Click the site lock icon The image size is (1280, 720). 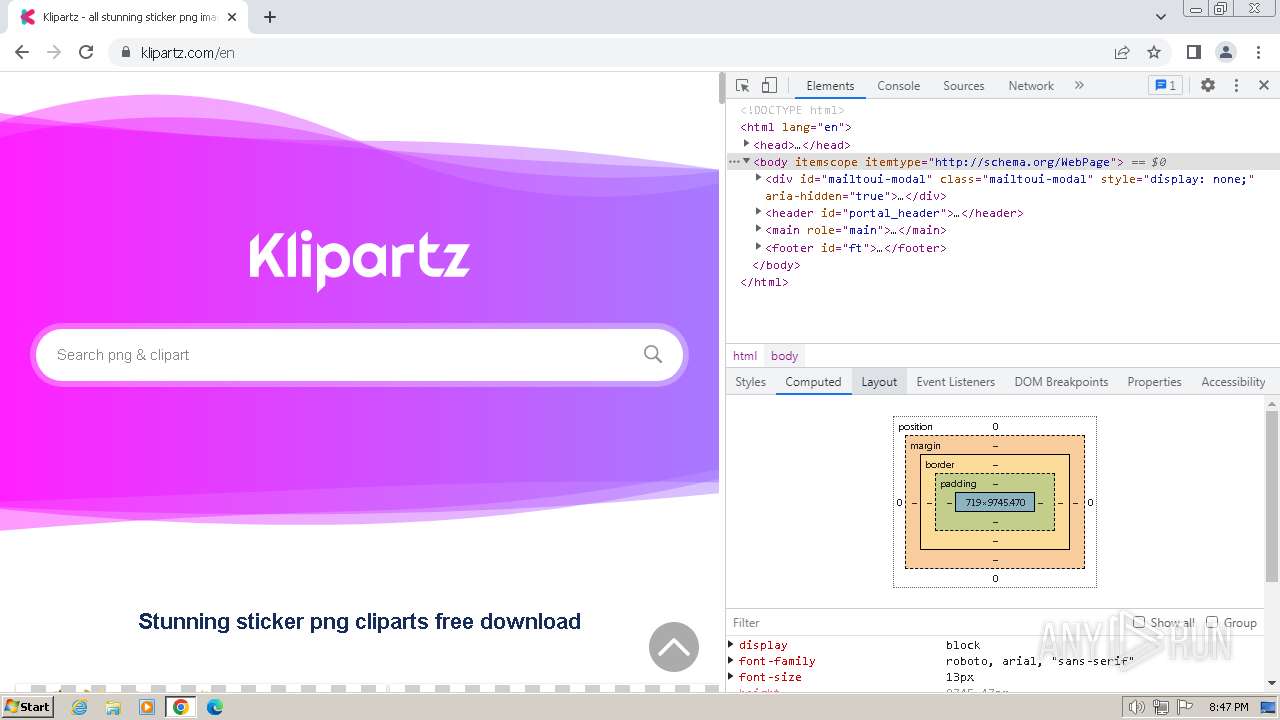[126, 52]
